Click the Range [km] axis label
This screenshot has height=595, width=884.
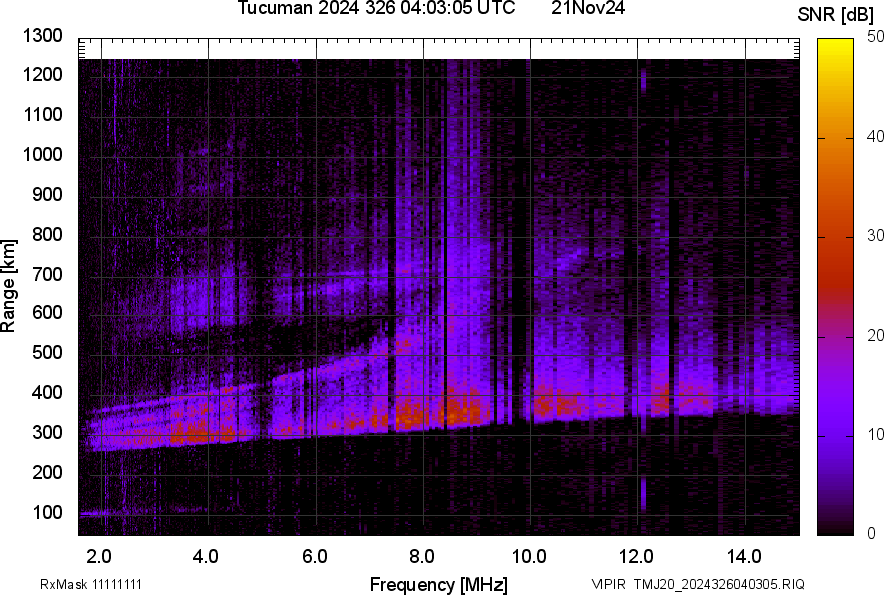coord(9,287)
